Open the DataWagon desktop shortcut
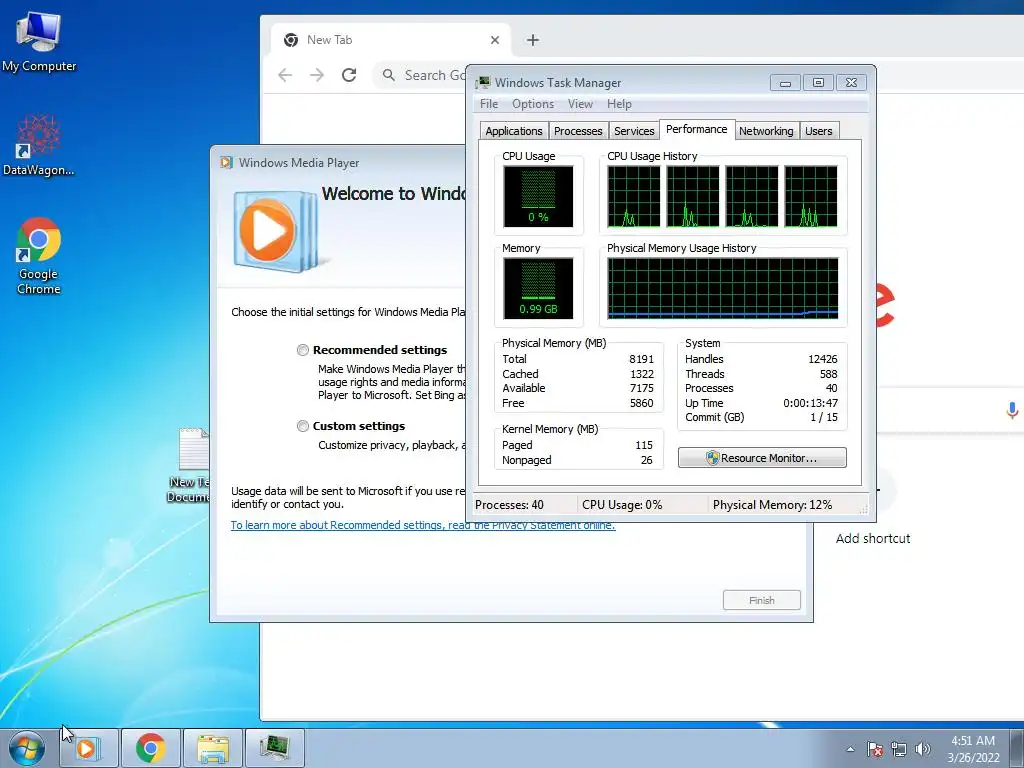The height and width of the screenshot is (768, 1024). point(39,145)
